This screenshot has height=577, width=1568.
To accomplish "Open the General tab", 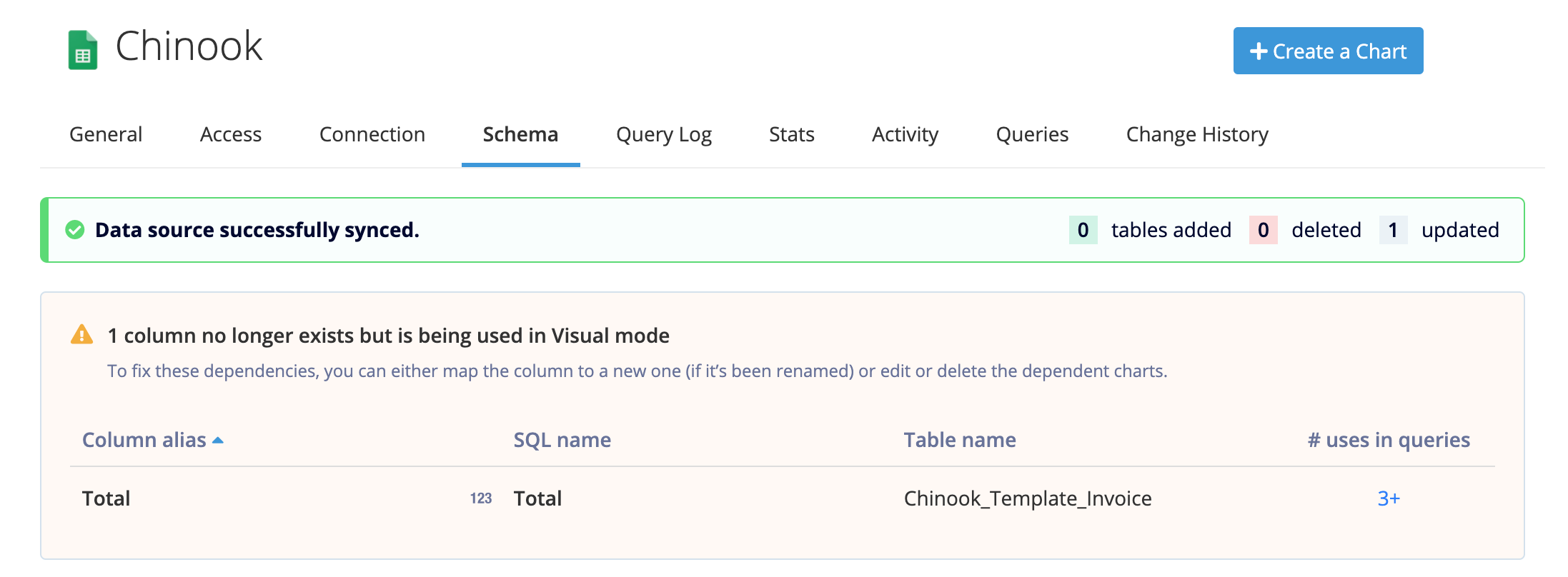I will point(106,134).
